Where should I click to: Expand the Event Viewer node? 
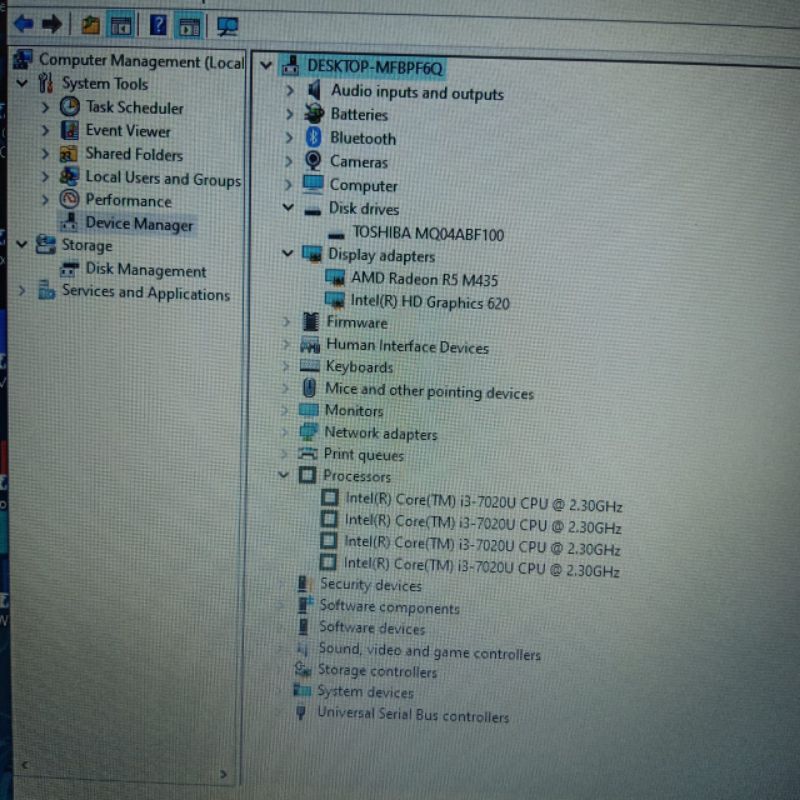pyautogui.click(x=45, y=130)
